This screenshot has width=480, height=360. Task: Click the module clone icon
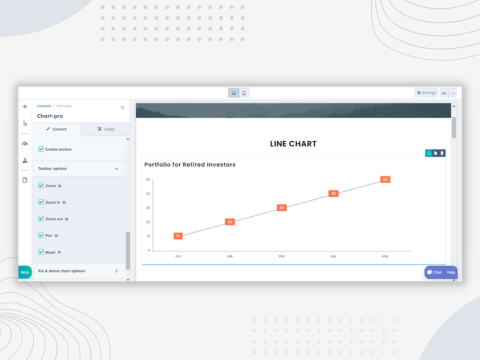coord(436,153)
